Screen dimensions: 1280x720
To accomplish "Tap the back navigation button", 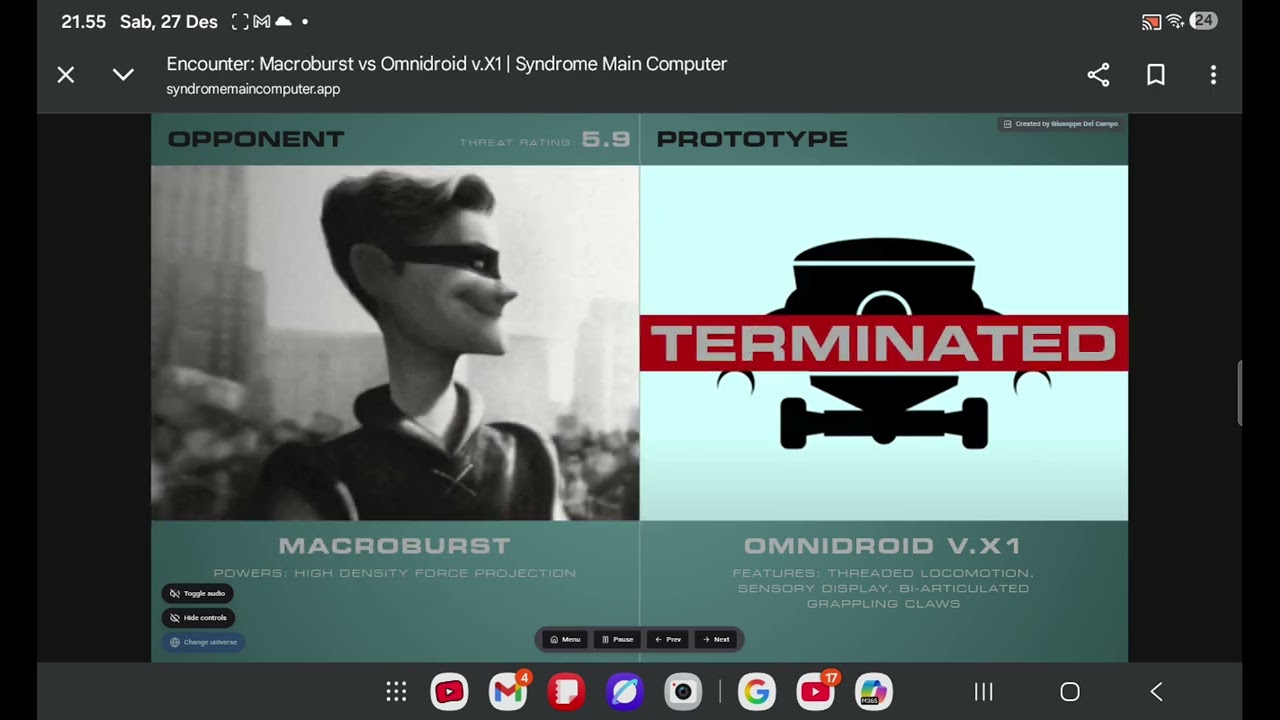I will [1156, 692].
